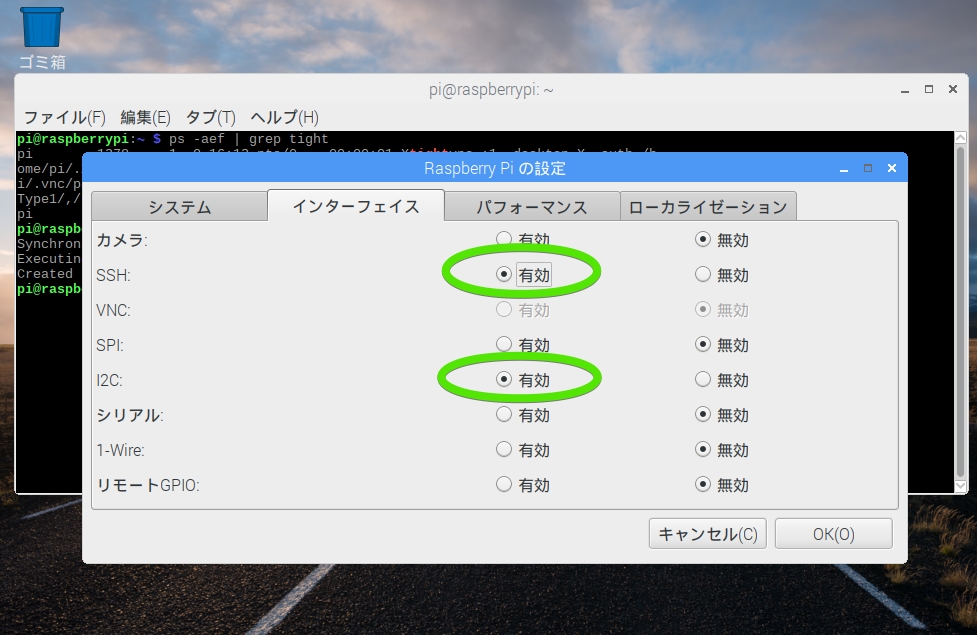The width and height of the screenshot is (977, 635).
Task: Enable SPI by selecting 有効
Action: coord(504,344)
